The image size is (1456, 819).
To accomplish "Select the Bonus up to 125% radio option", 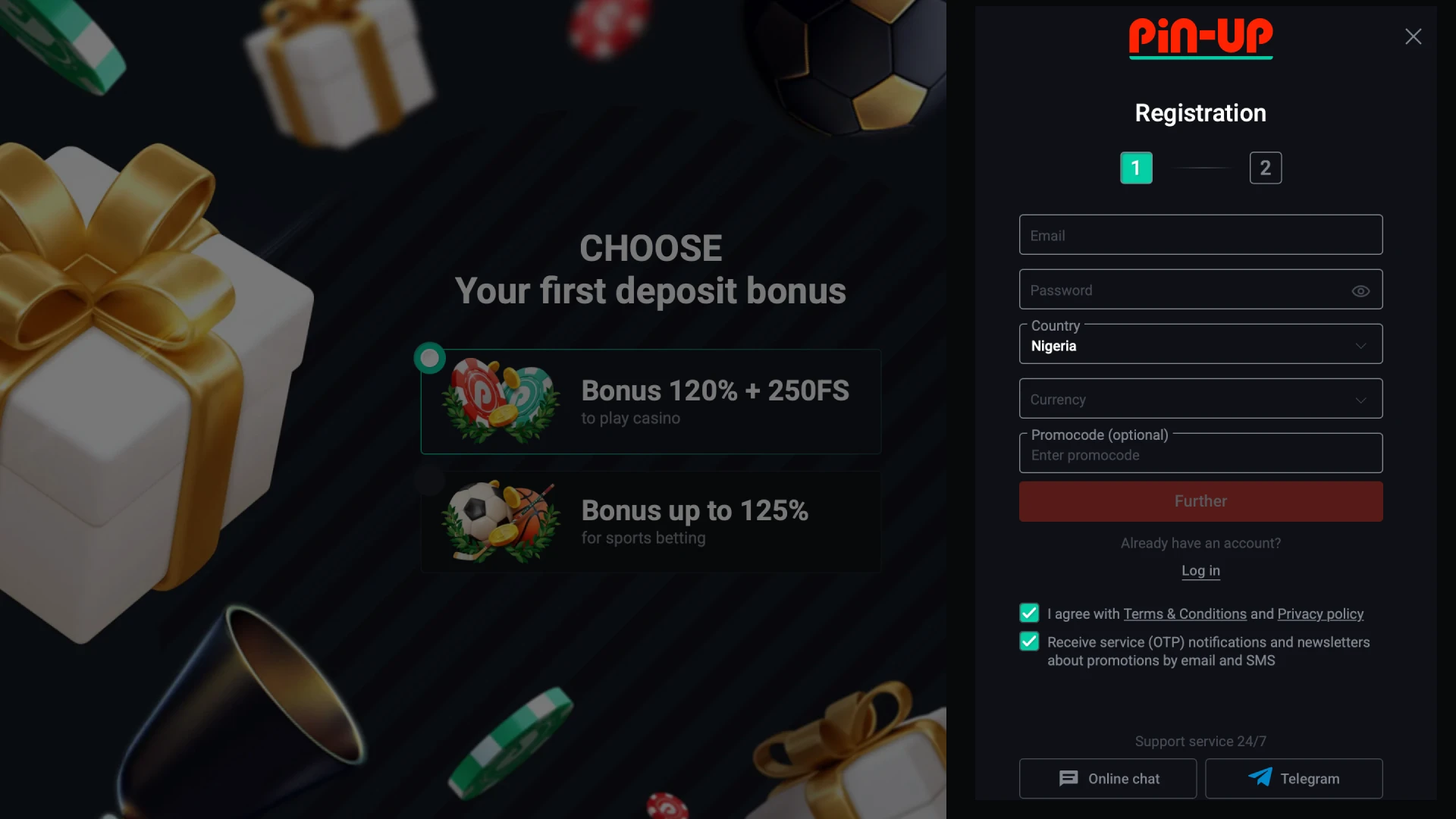I will tap(429, 481).
